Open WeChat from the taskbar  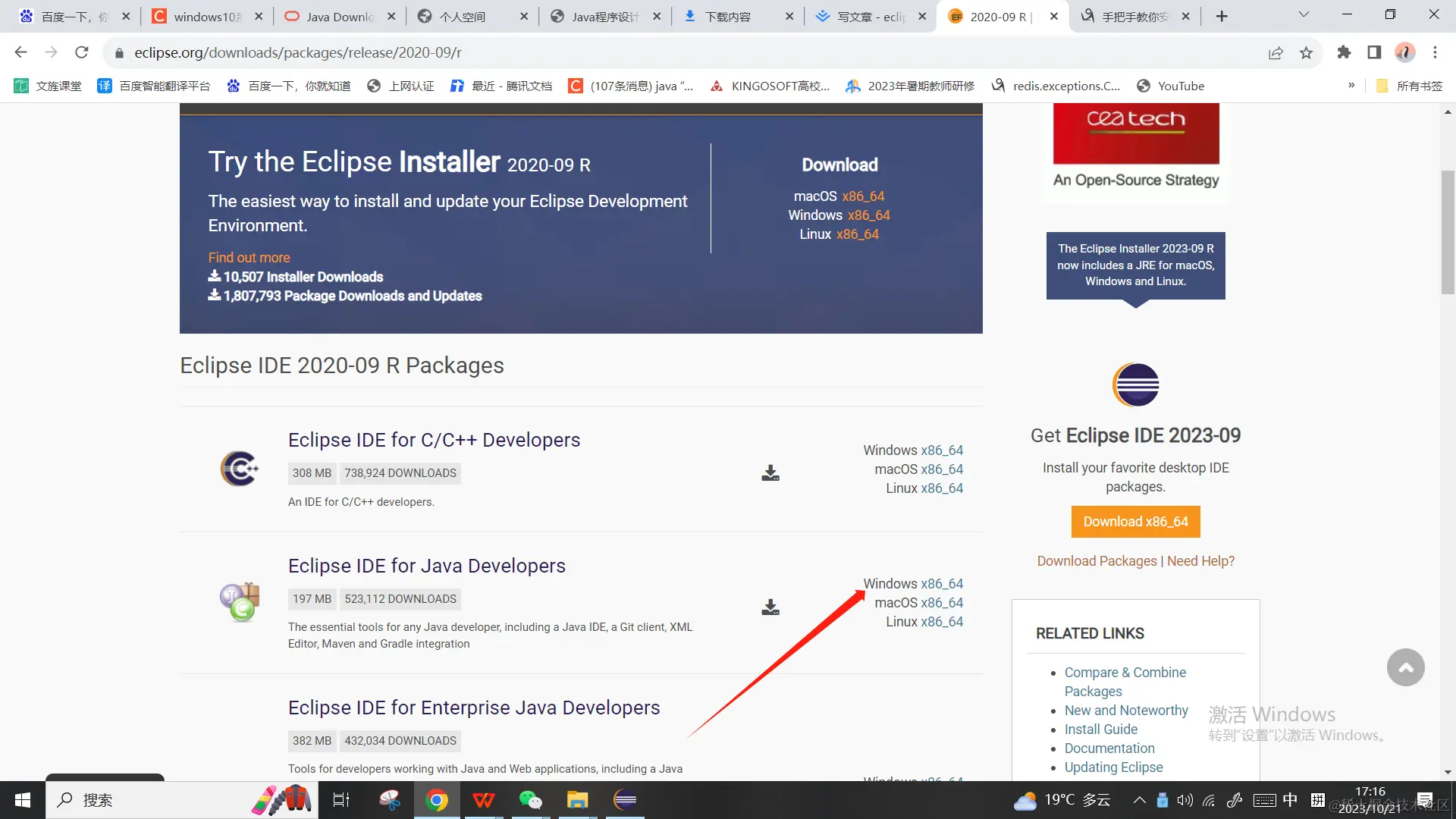pos(530,799)
